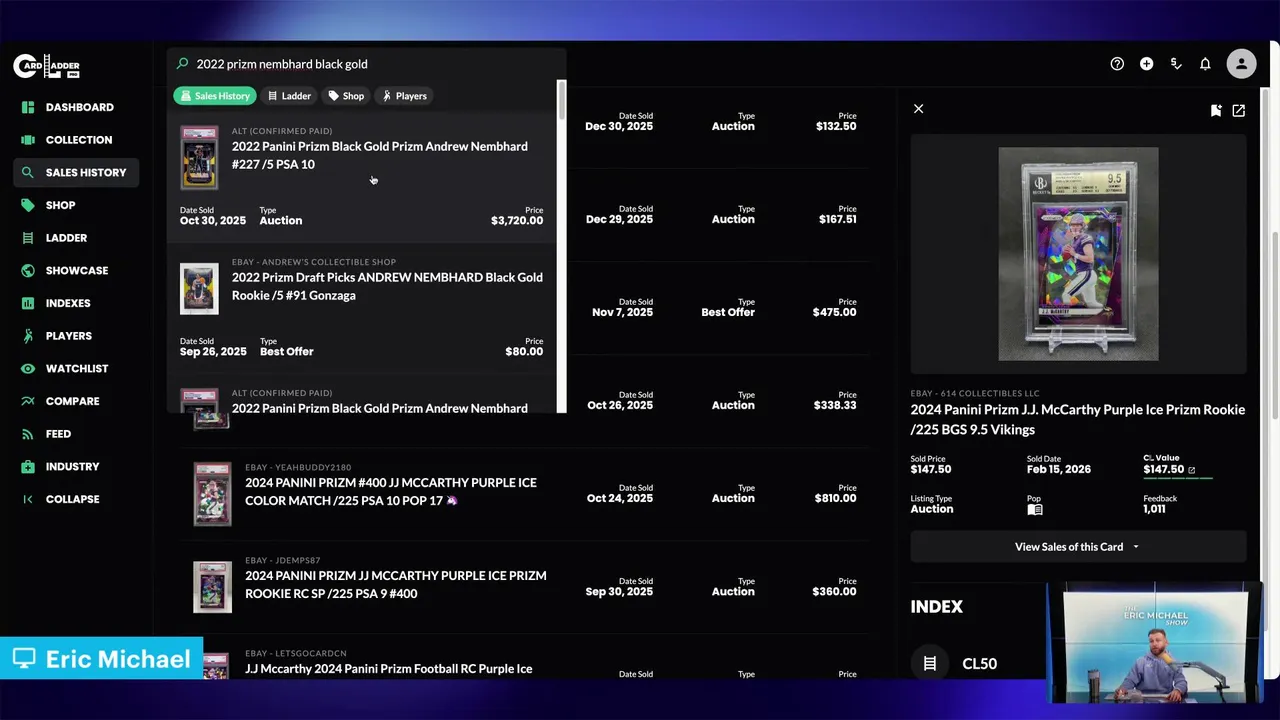This screenshot has width=1280, height=720.
Task: Click the Industry icon in sidebar
Action: click(28, 466)
